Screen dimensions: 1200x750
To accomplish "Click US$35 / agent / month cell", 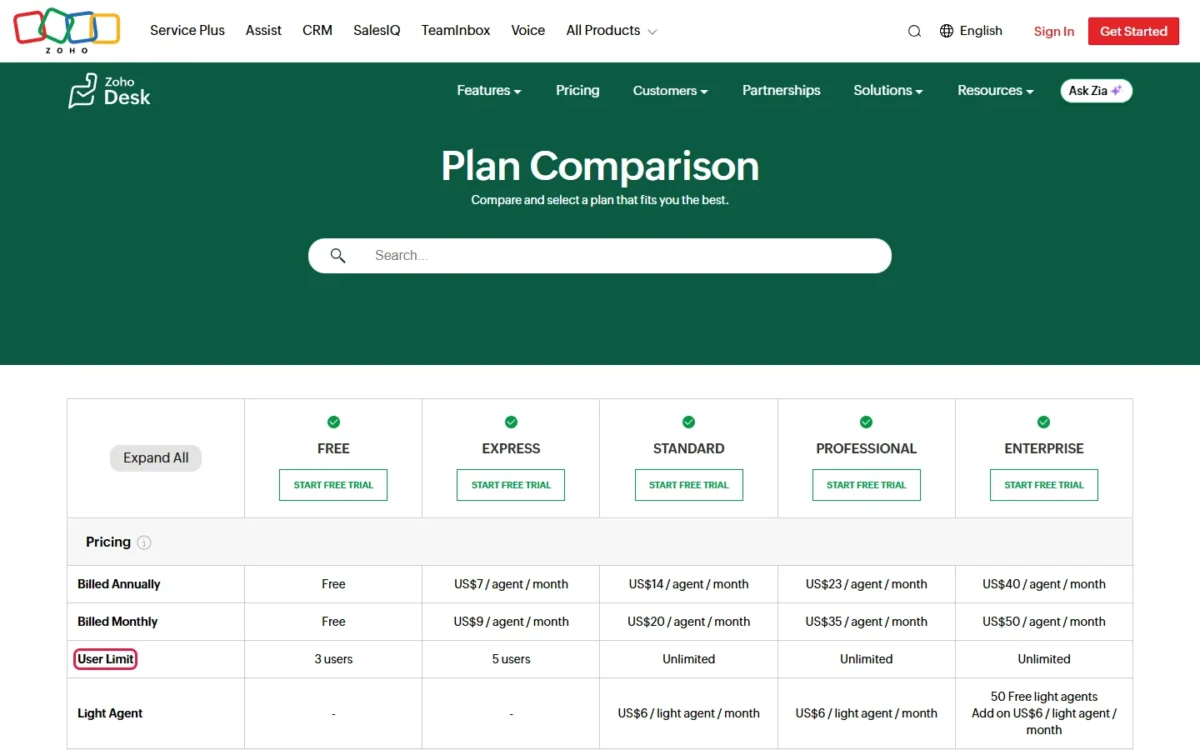I will (x=866, y=622).
